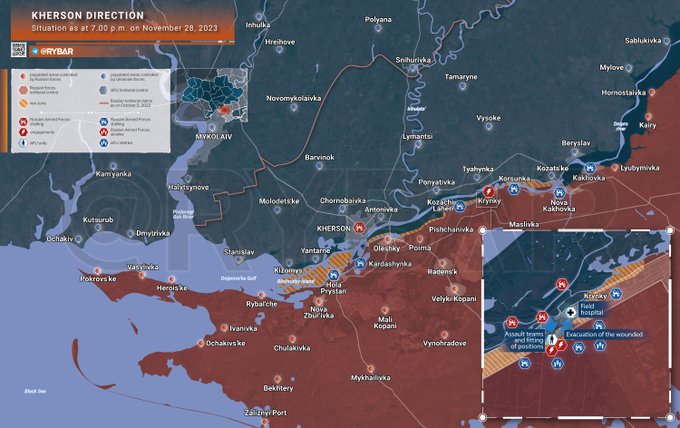Click the Zaliznyi Port label
The image size is (680, 428).
pos(265,413)
